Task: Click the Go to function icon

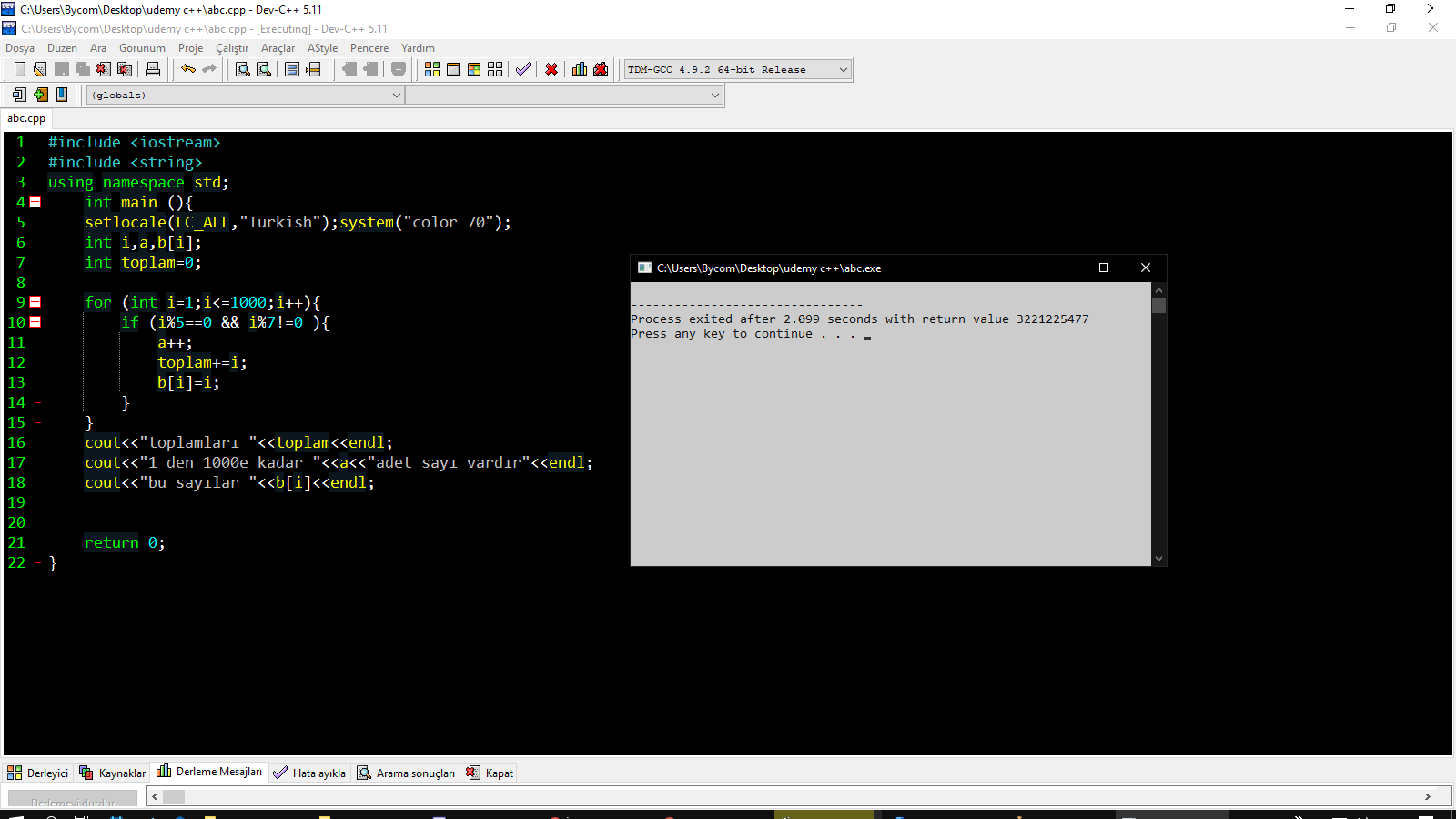Action: click(292, 69)
